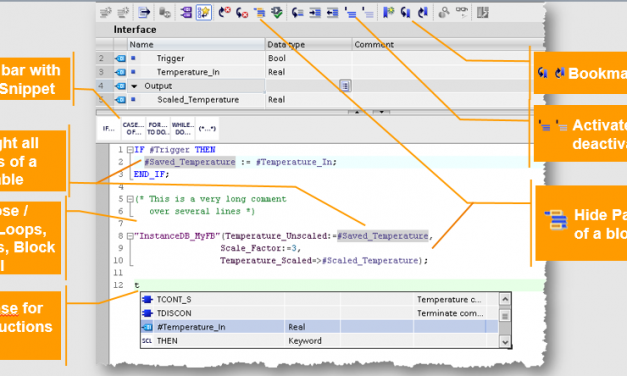Viewport: 627px width, 376px height.
Task: Click the navigate to line icon
Action: tap(298, 13)
